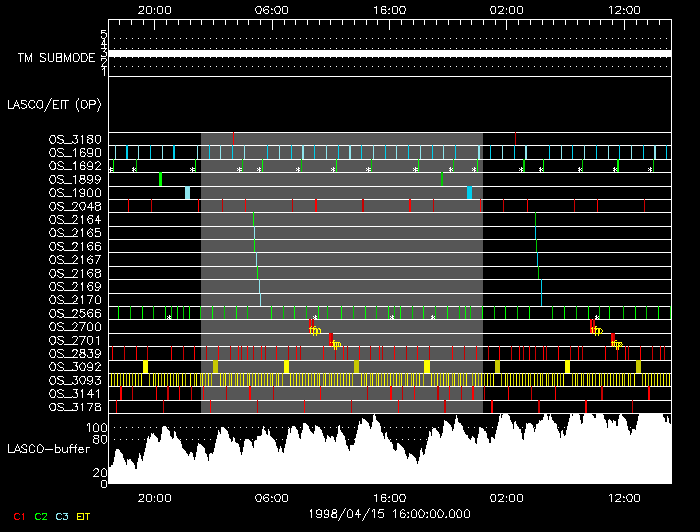The image size is (700, 532).
Task: Click the OS_1900 row label
Action: pyautogui.click(x=75, y=193)
